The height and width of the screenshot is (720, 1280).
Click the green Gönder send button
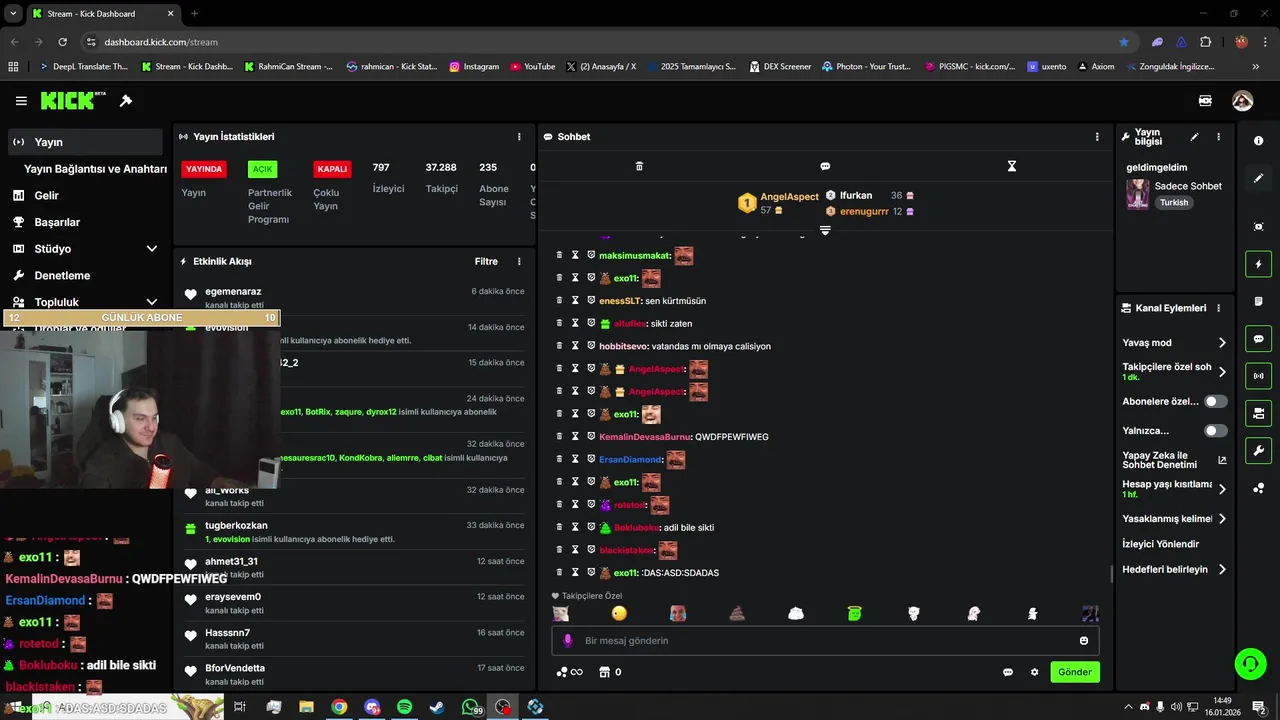pos(1075,672)
